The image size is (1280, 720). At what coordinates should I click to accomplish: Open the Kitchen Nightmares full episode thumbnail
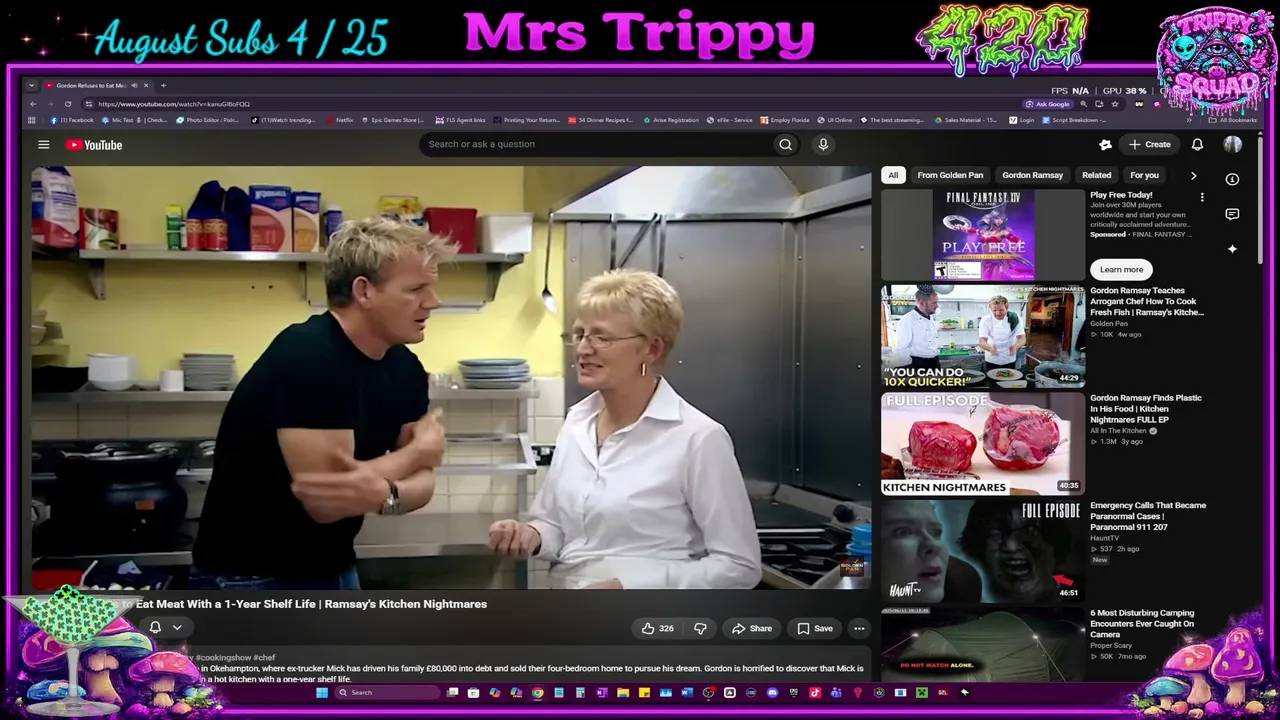click(x=983, y=444)
